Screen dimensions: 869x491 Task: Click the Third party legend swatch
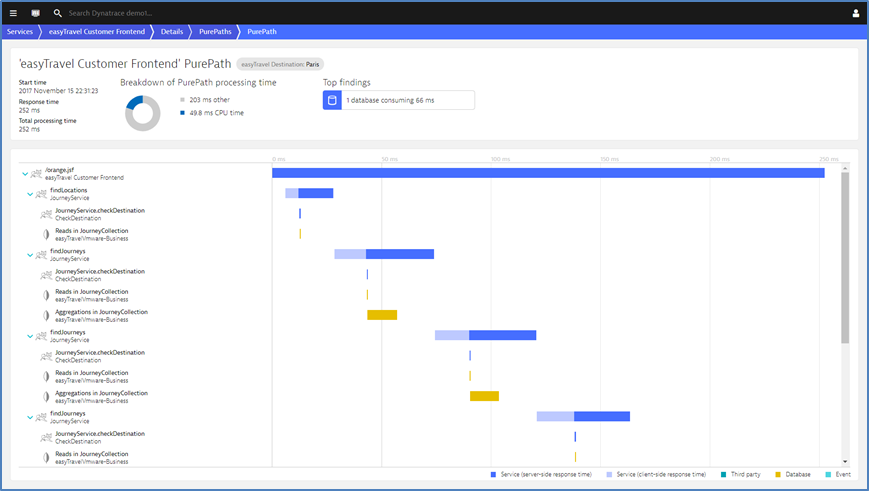pyautogui.click(x=723, y=474)
